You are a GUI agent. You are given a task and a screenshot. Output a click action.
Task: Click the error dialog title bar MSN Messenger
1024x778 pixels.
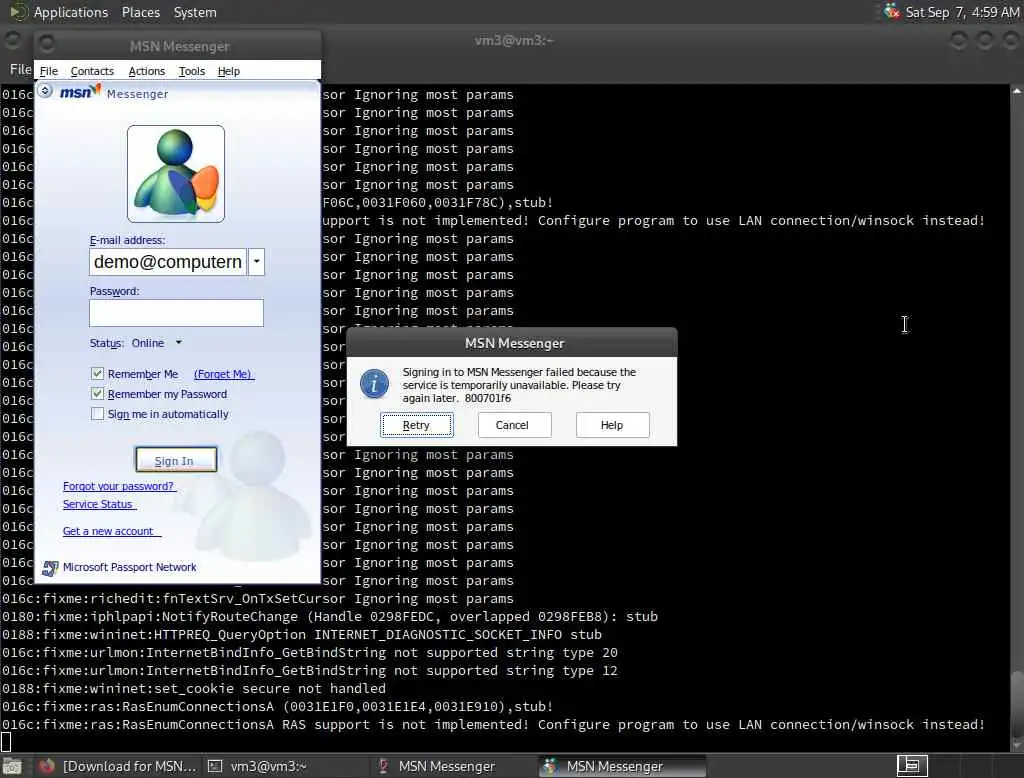tap(512, 343)
